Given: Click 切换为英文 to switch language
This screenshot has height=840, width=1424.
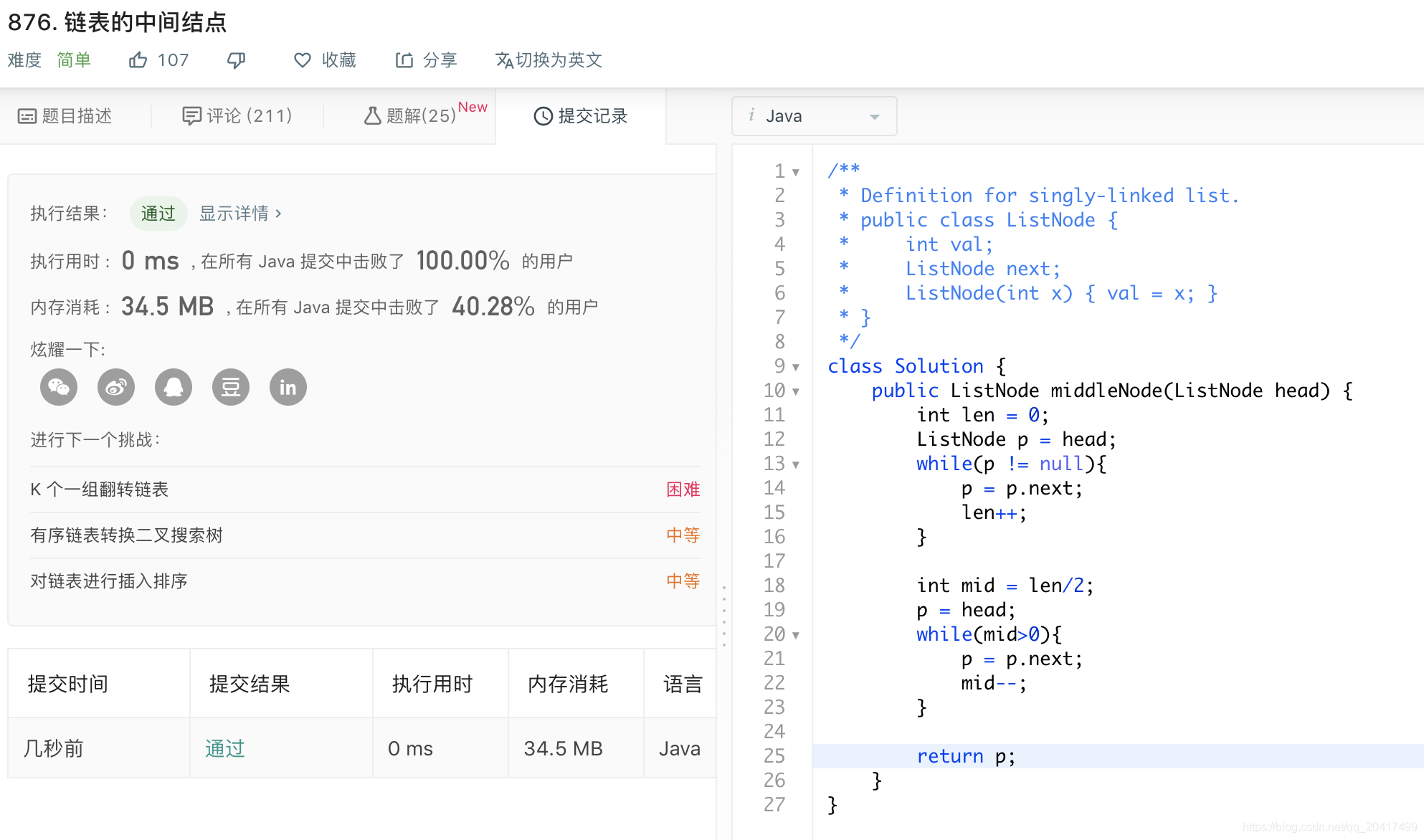Looking at the screenshot, I should tap(549, 59).
